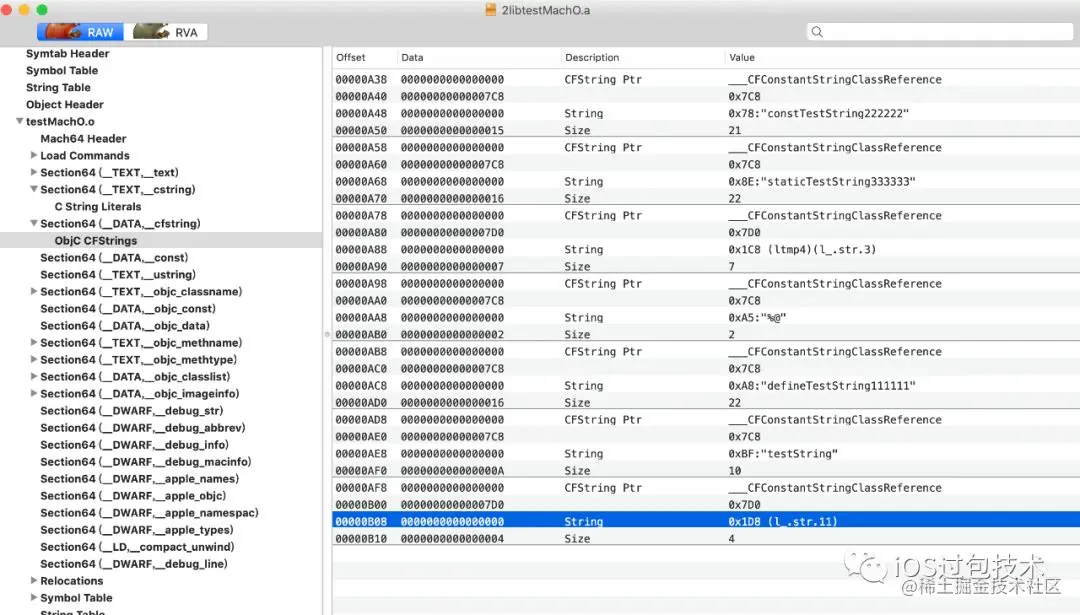Open Section64 (__DWARF,__debug_str)

(132, 410)
